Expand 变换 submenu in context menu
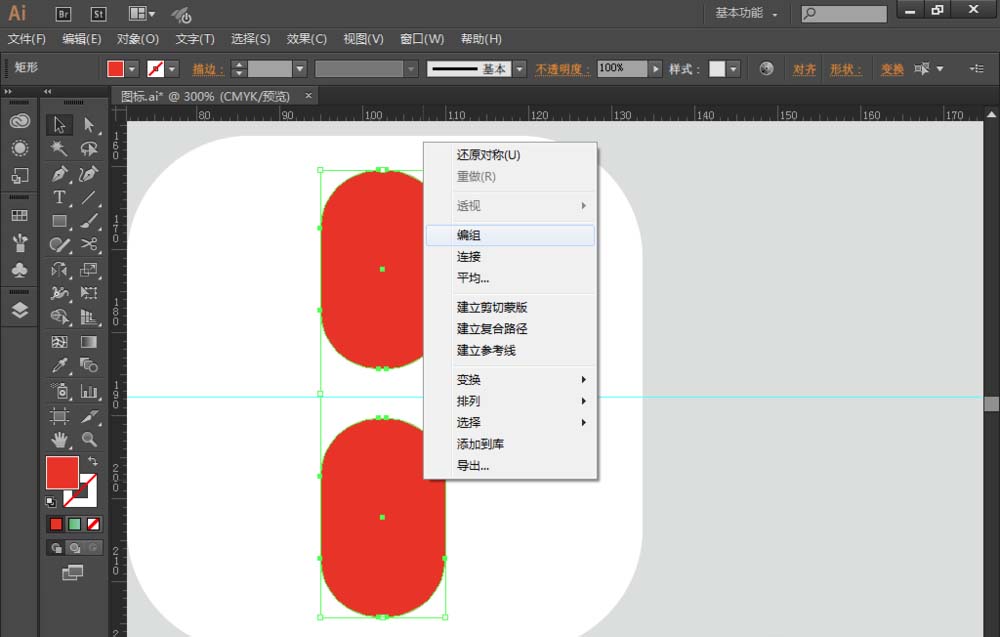Screen dimensions: 1000x637 [510, 379]
